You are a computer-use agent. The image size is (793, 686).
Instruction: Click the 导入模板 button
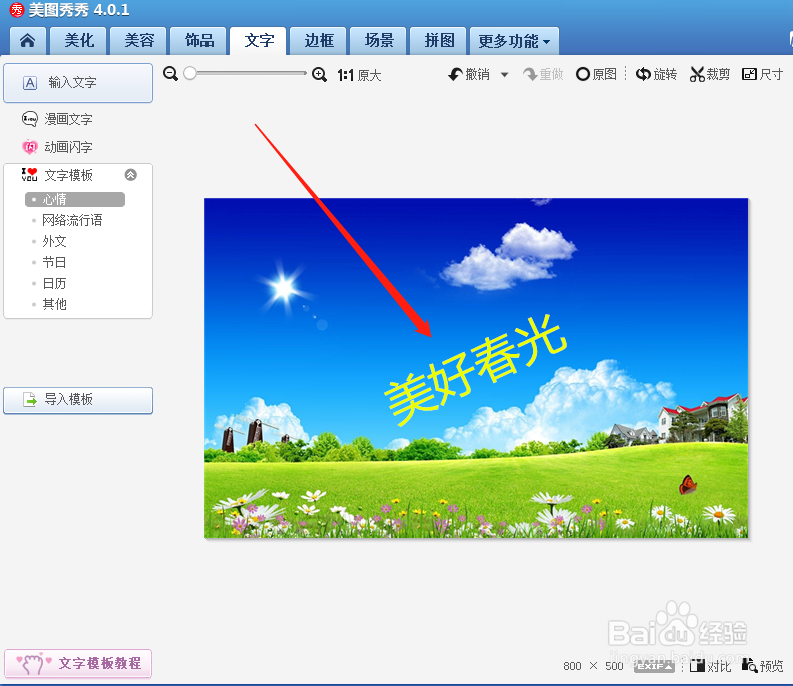click(78, 400)
